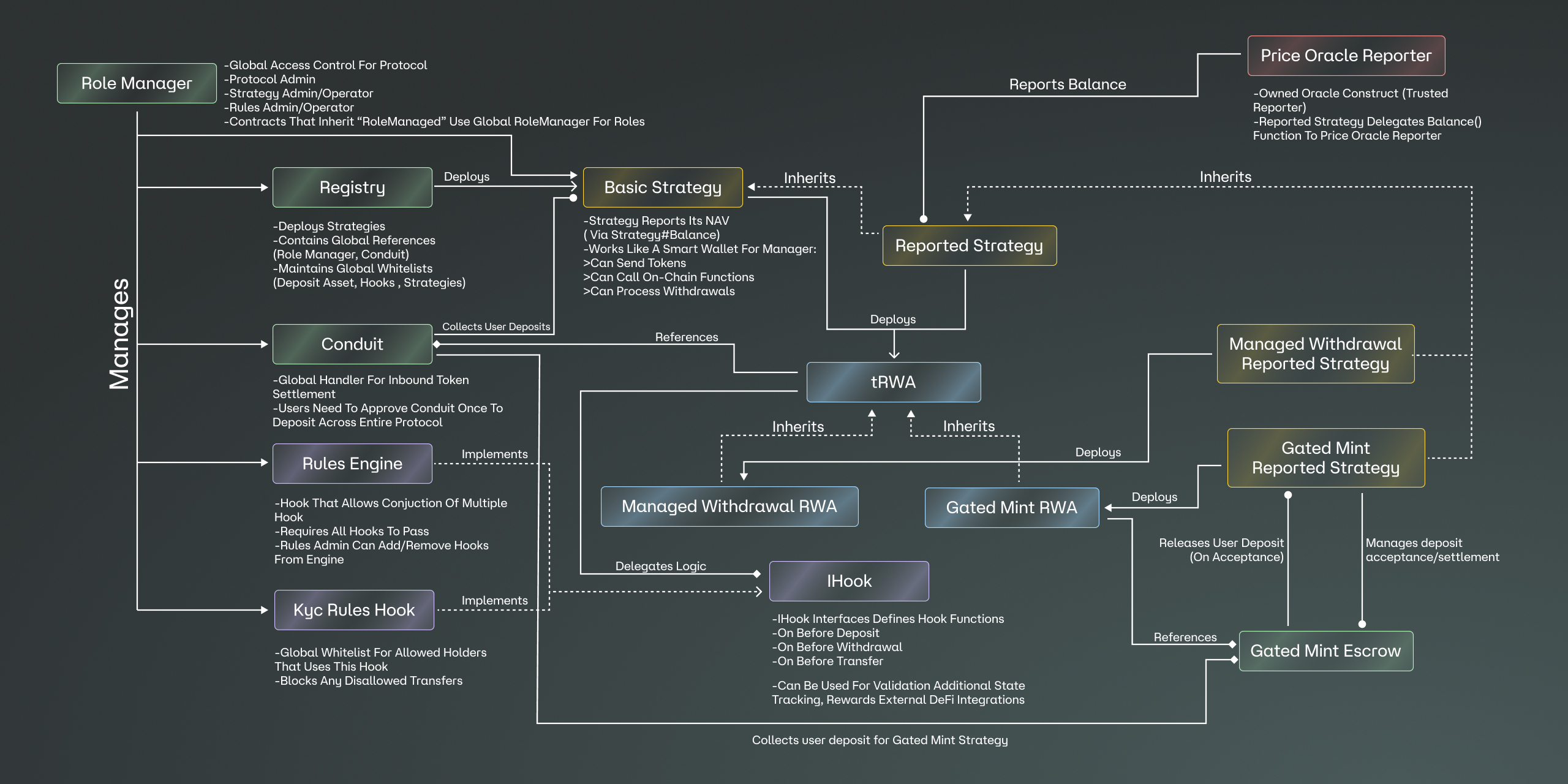Select Gated Mint Reported Strategy node
This screenshot has height=784, width=1568.
[x=1325, y=458]
